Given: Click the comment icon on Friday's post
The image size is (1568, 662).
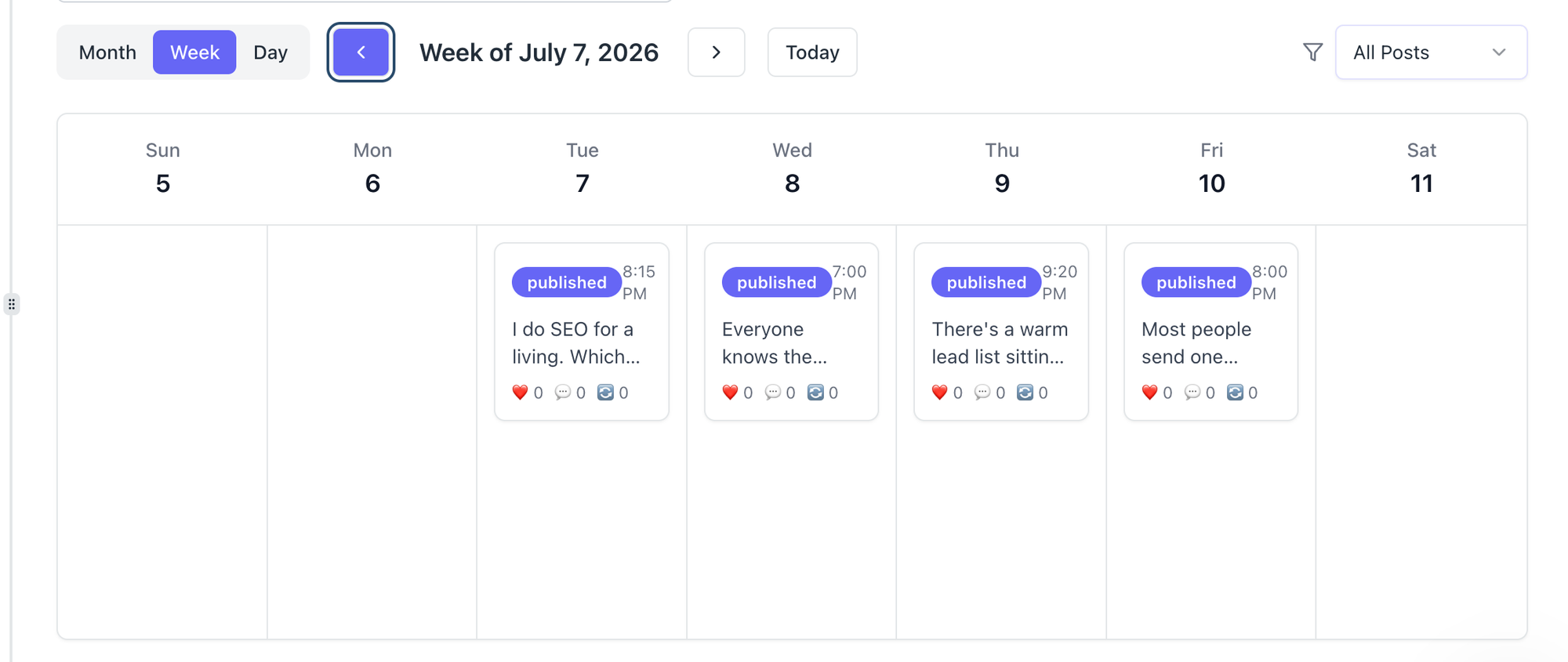Looking at the screenshot, I should coord(1192,392).
